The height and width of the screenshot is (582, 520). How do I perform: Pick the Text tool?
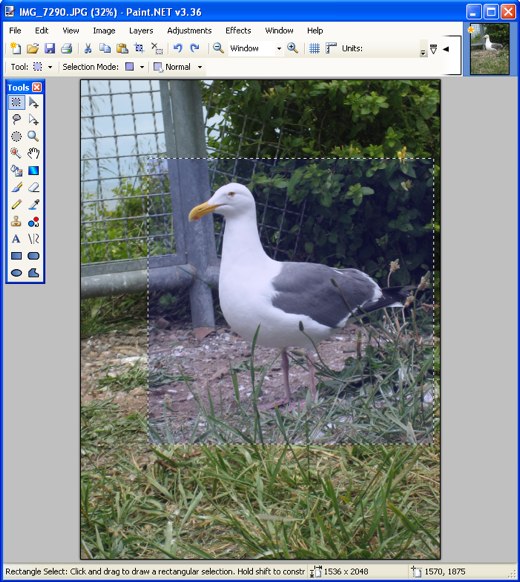point(16,239)
